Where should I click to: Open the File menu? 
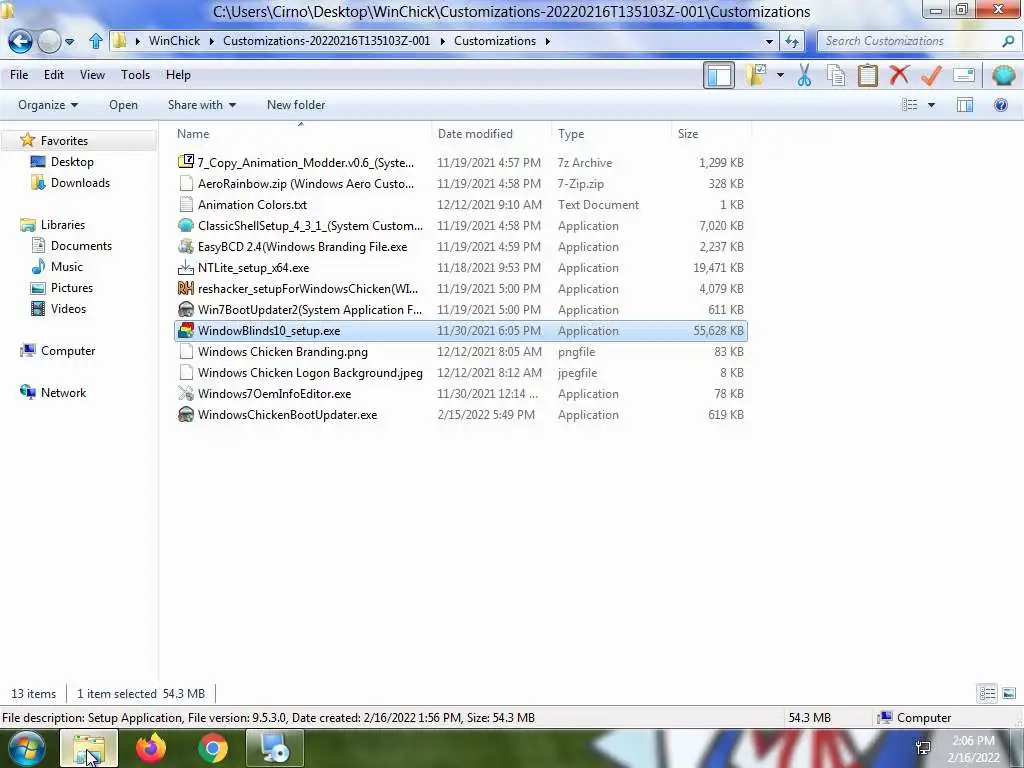19,75
